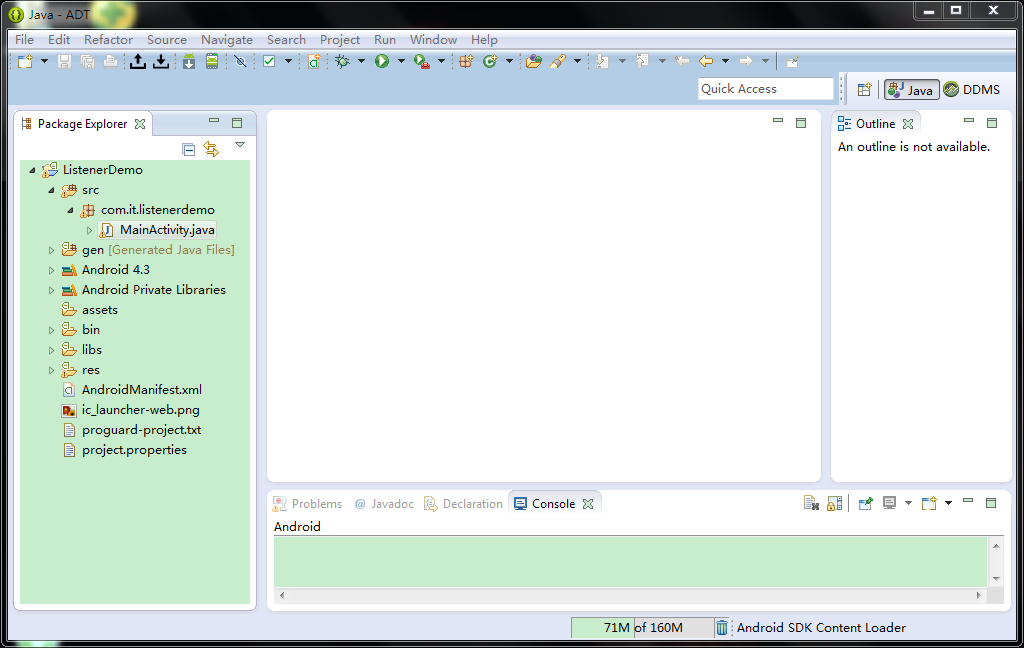Screen dimensions: 1024x648
Task: Collapse the ListenerDemo project node
Action: point(32,170)
